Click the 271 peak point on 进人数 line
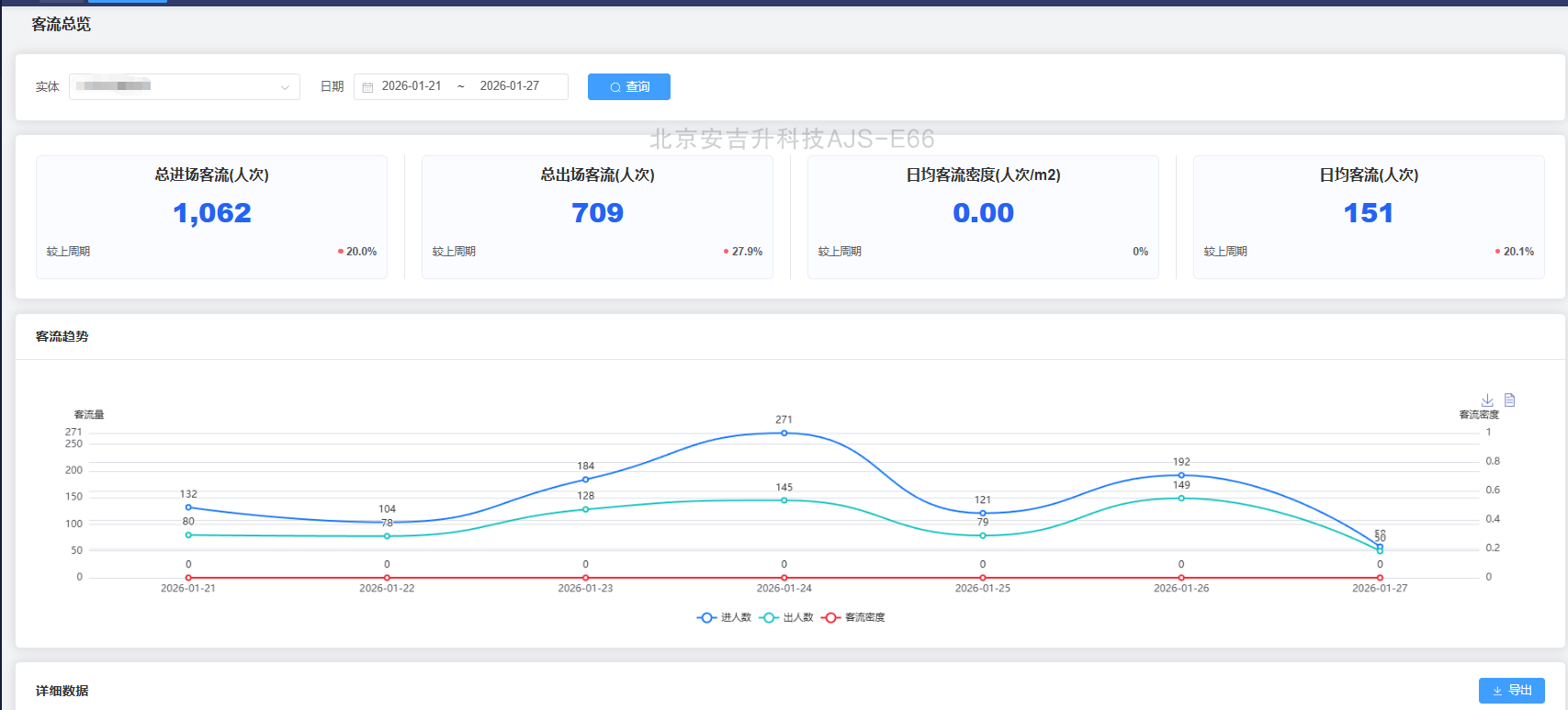This screenshot has height=710, width=1568. pyautogui.click(x=784, y=433)
